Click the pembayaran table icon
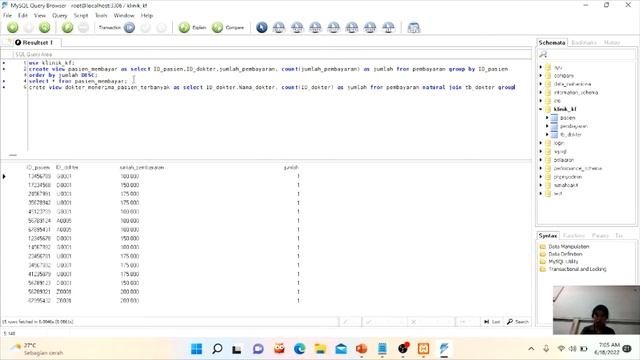640x360 pixels. (x=554, y=126)
